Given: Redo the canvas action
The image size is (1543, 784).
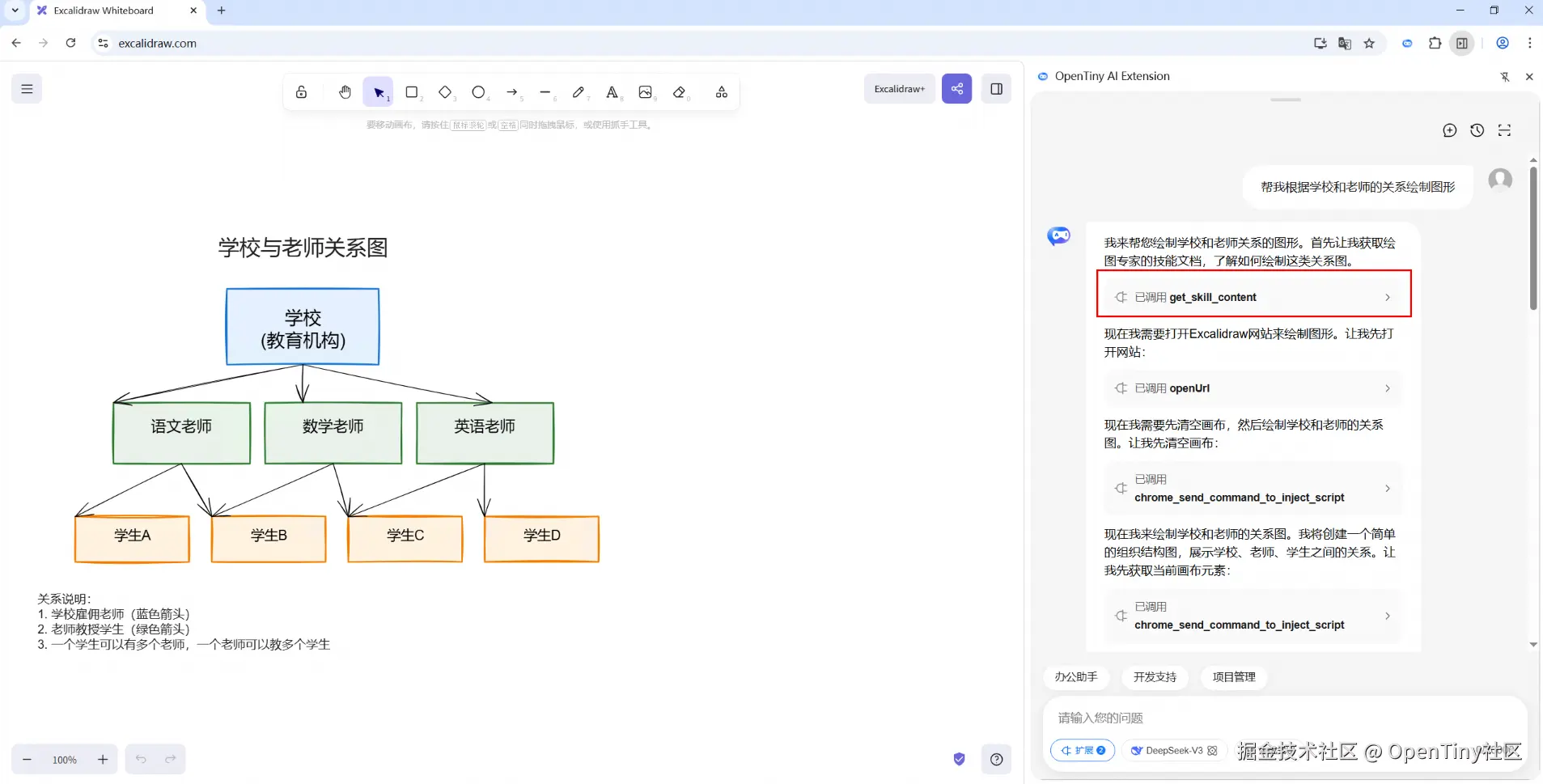Looking at the screenshot, I should coord(171,760).
